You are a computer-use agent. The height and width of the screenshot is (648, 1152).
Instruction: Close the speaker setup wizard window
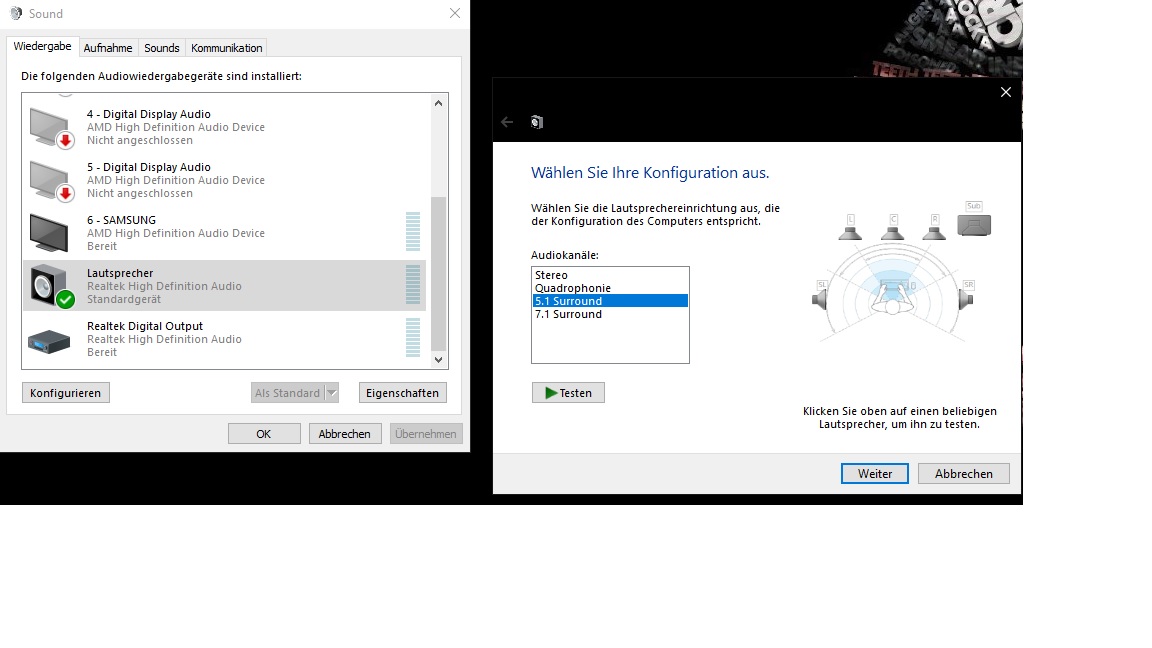tap(1006, 92)
